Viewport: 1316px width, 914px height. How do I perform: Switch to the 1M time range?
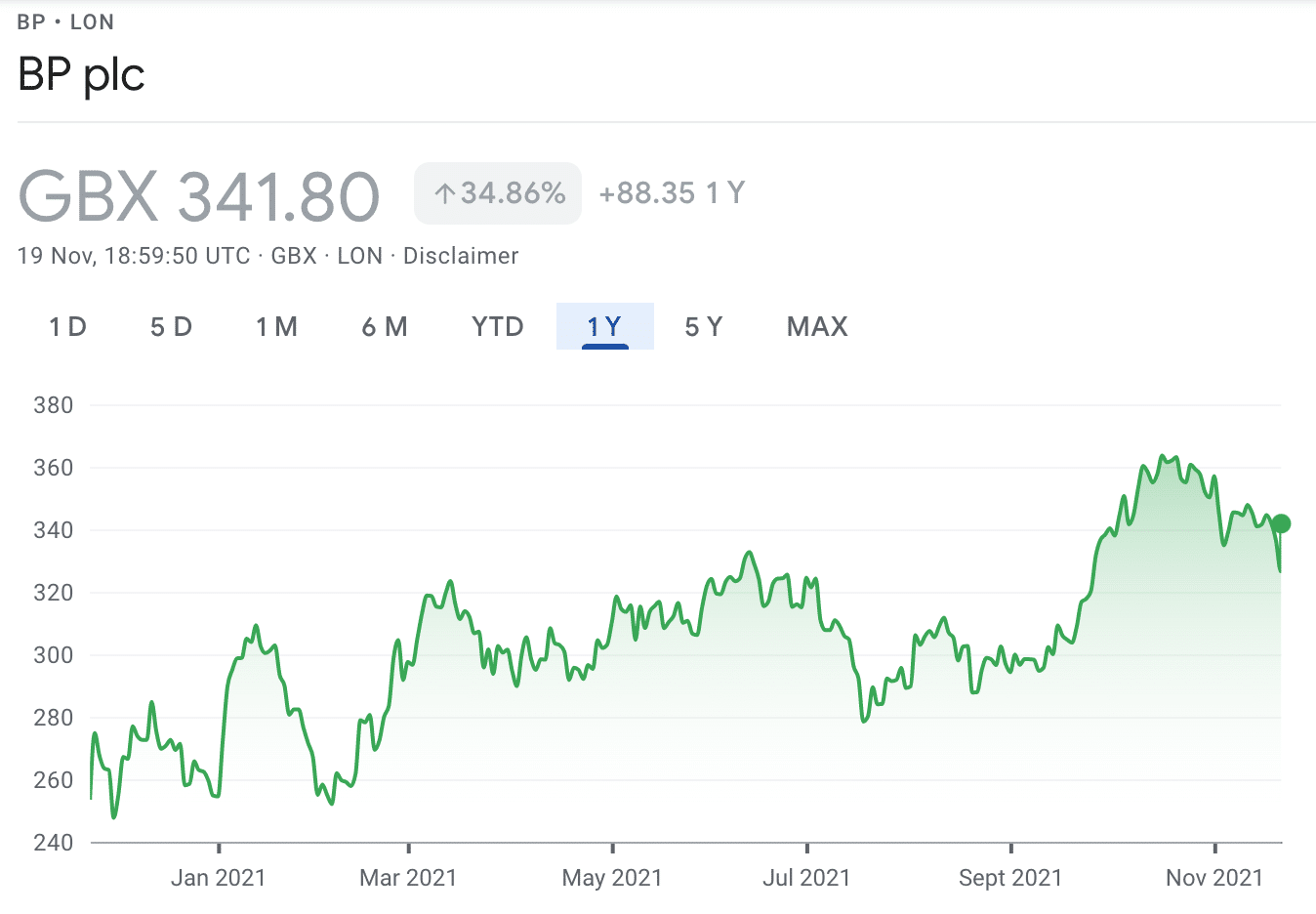tap(276, 327)
